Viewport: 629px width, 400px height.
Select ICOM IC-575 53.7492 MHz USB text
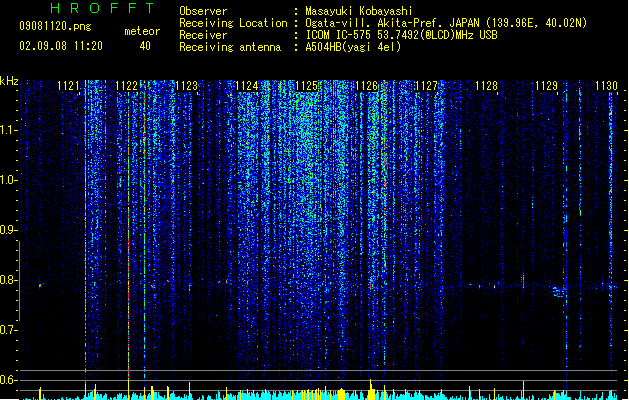pyautogui.click(x=401, y=35)
